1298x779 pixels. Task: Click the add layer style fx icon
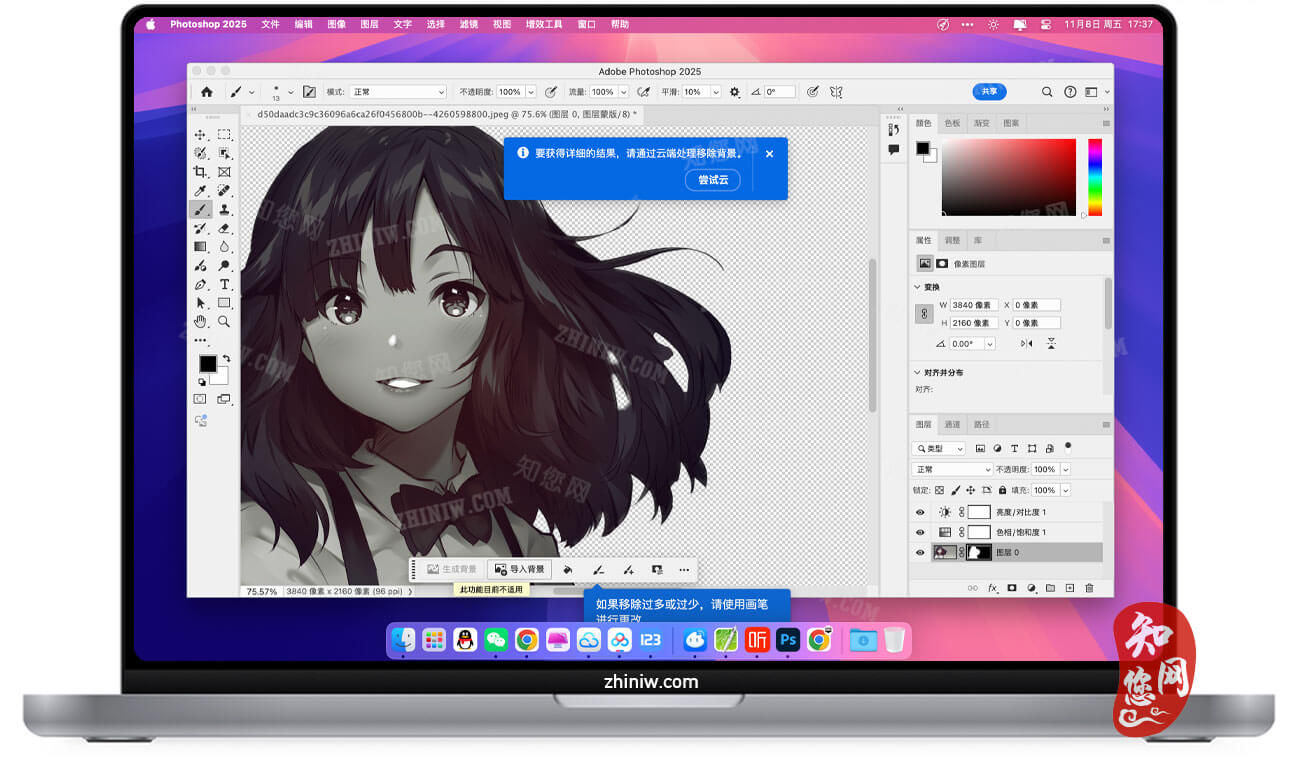pyautogui.click(x=993, y=588)
